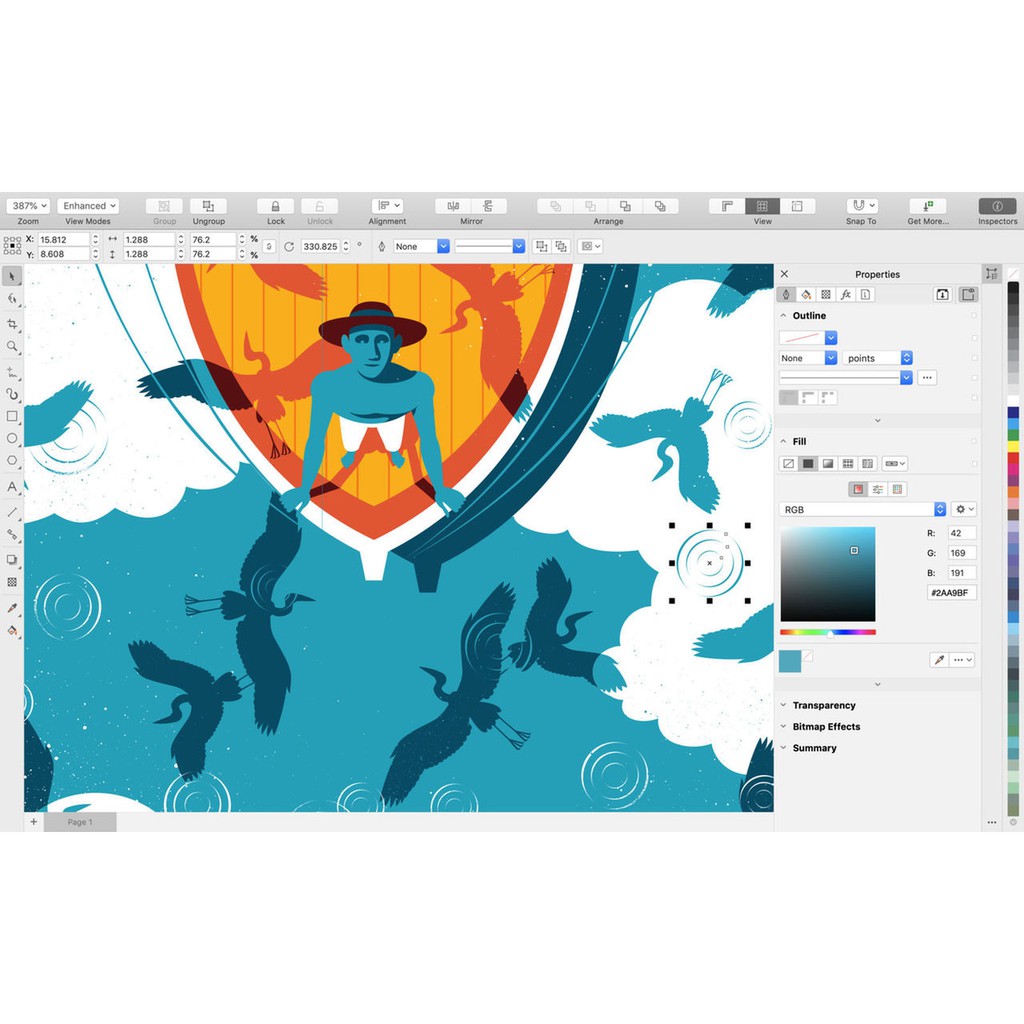Expand the Transparency section

click(x=824, y=706)
